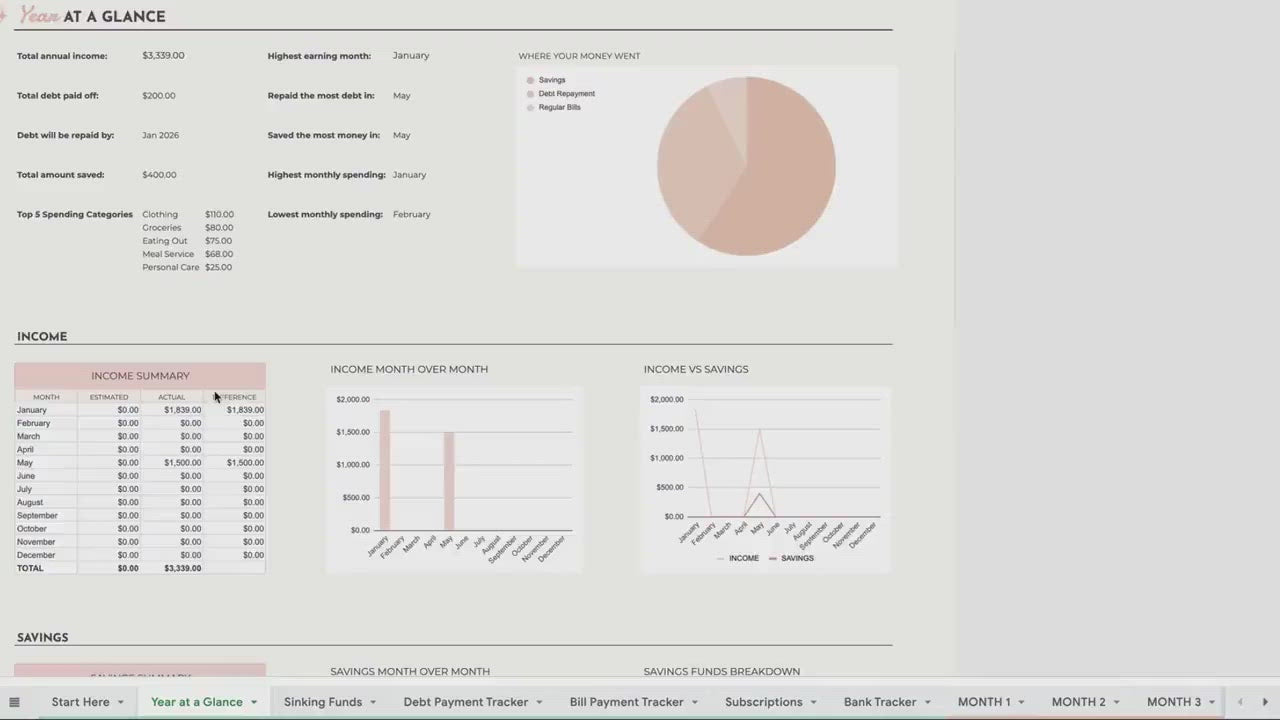
Task: Switch to the Debt Payment Tracker sheet
Action: click(465, 702)
